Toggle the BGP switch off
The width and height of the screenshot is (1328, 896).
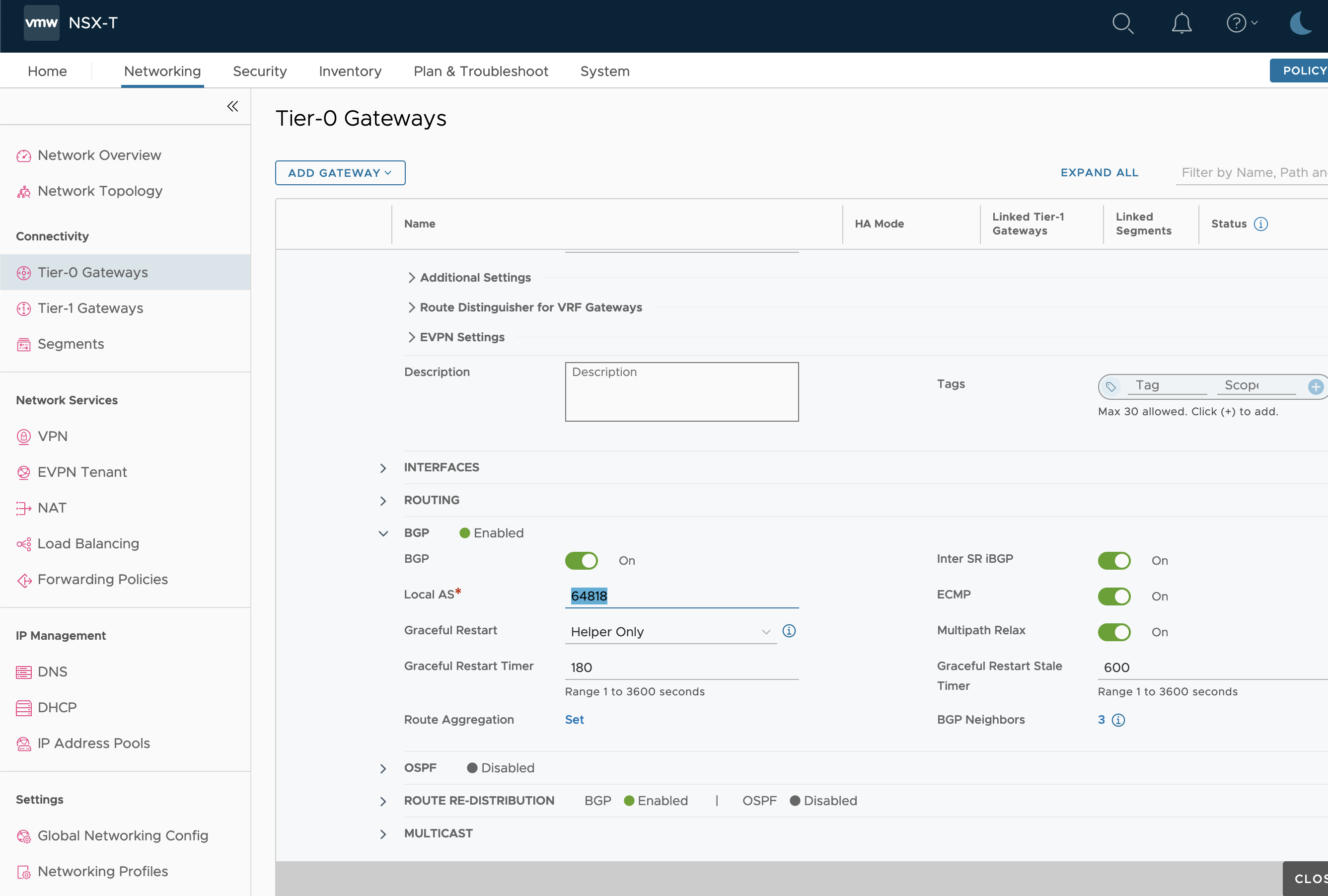(581, 561)
